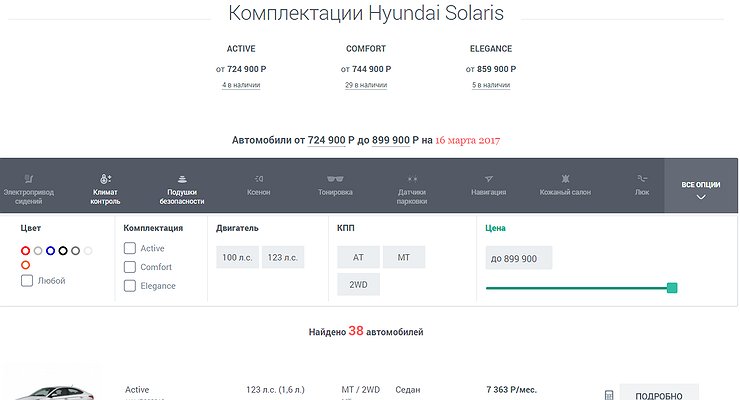Image resolution: width=740 pixels, height=400 pixels.
Task: Select the AT gearbox filter
Action: click(x=358, y=257)
